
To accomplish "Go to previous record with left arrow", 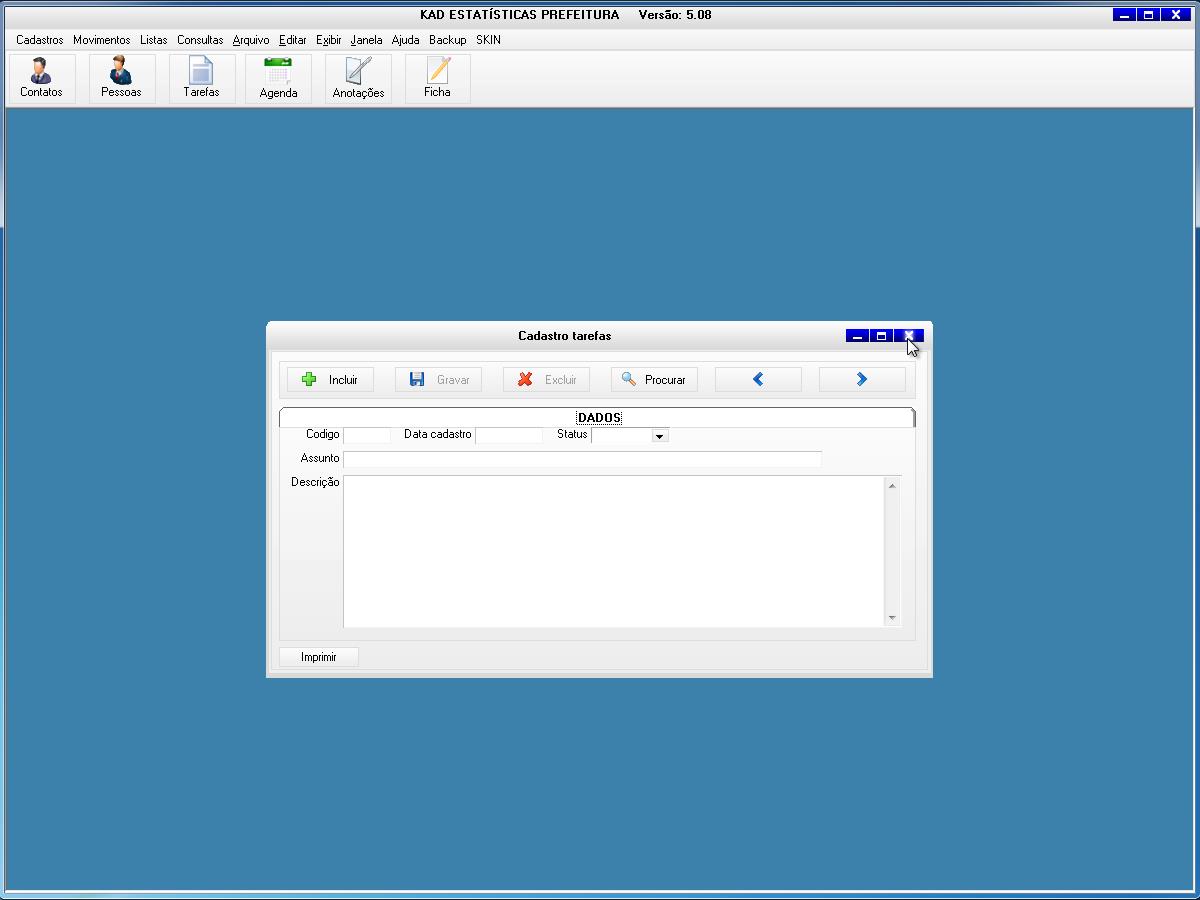I will pyautogui.click(x=758, y=380).
